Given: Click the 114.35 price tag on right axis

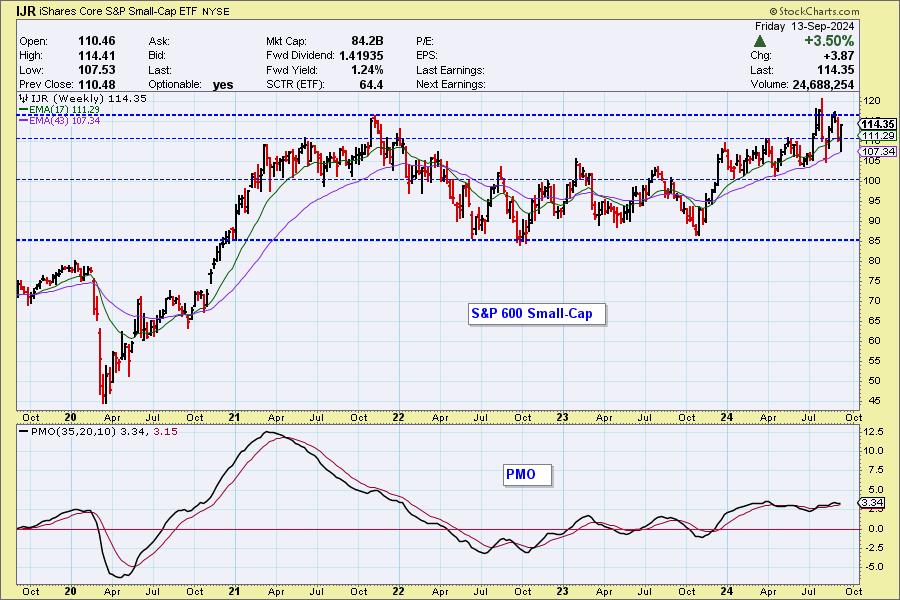Looking at the screenshot, I should [878, 124].
